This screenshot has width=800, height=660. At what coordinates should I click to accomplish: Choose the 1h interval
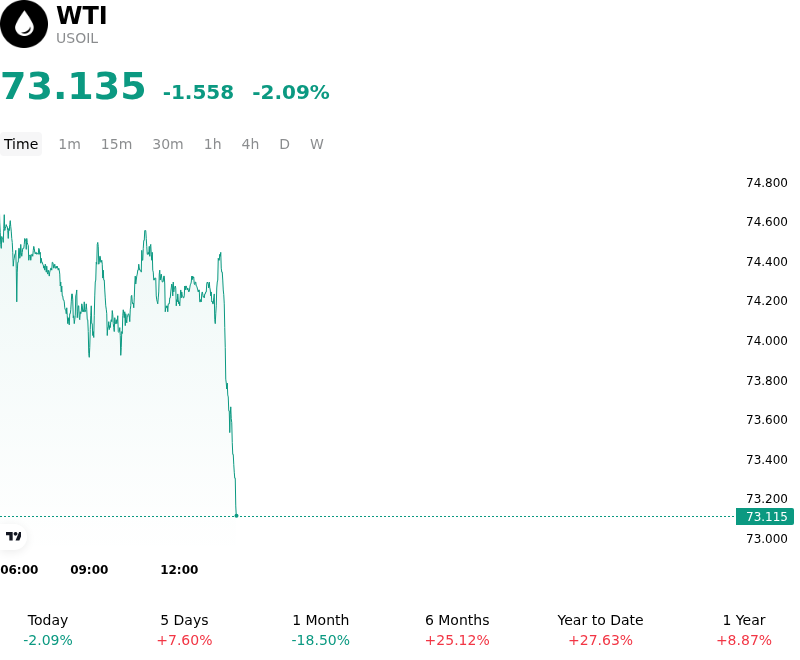coord(213,144)
